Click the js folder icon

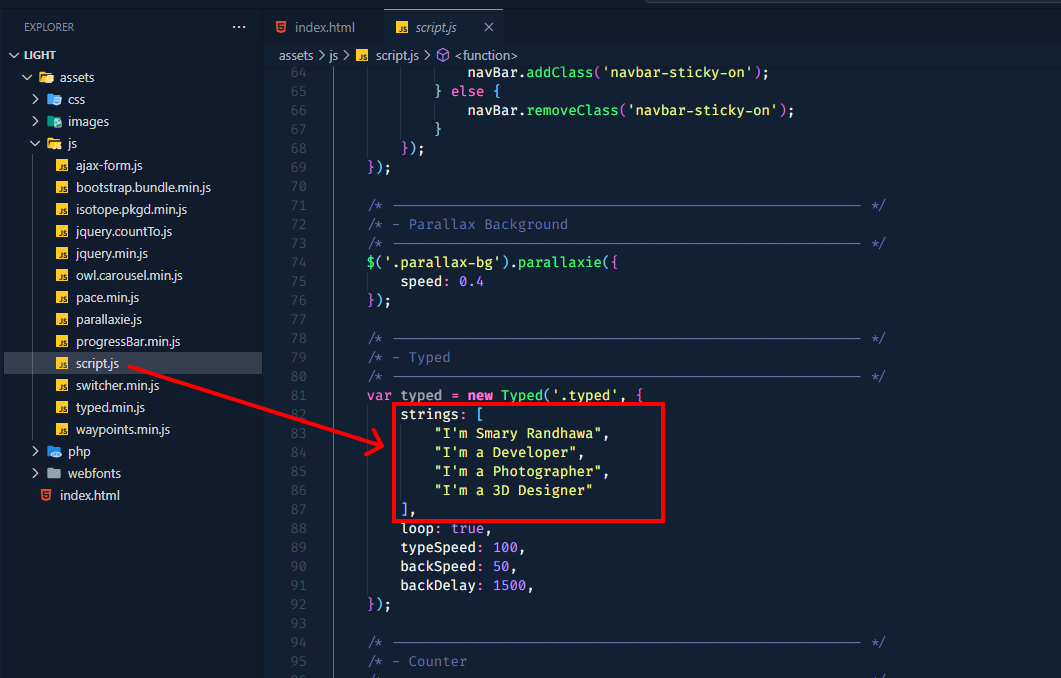55,143
